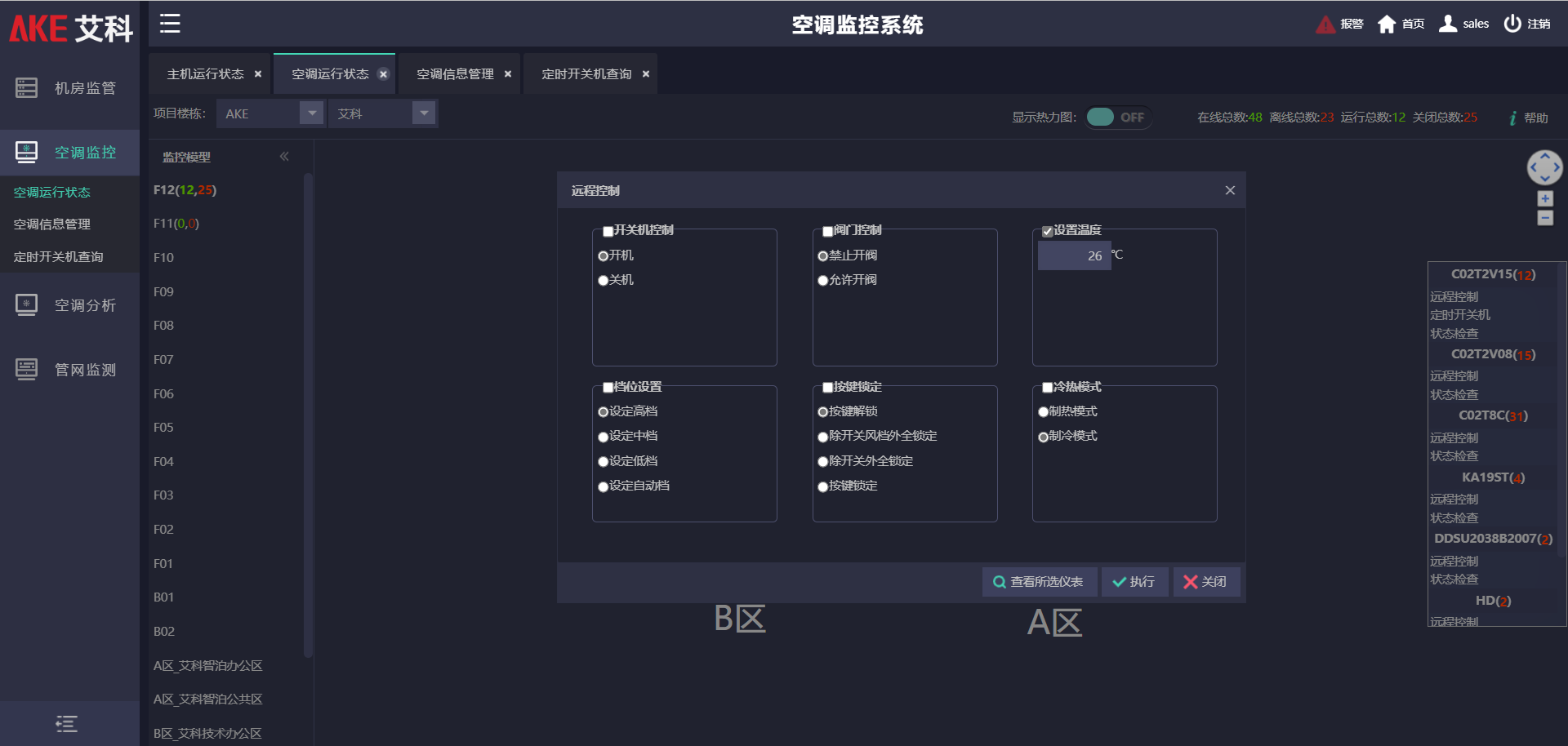Open the 艾科 building dropdown
Image resolution: width=1568 pixels, height=746 pixels.
423,113
